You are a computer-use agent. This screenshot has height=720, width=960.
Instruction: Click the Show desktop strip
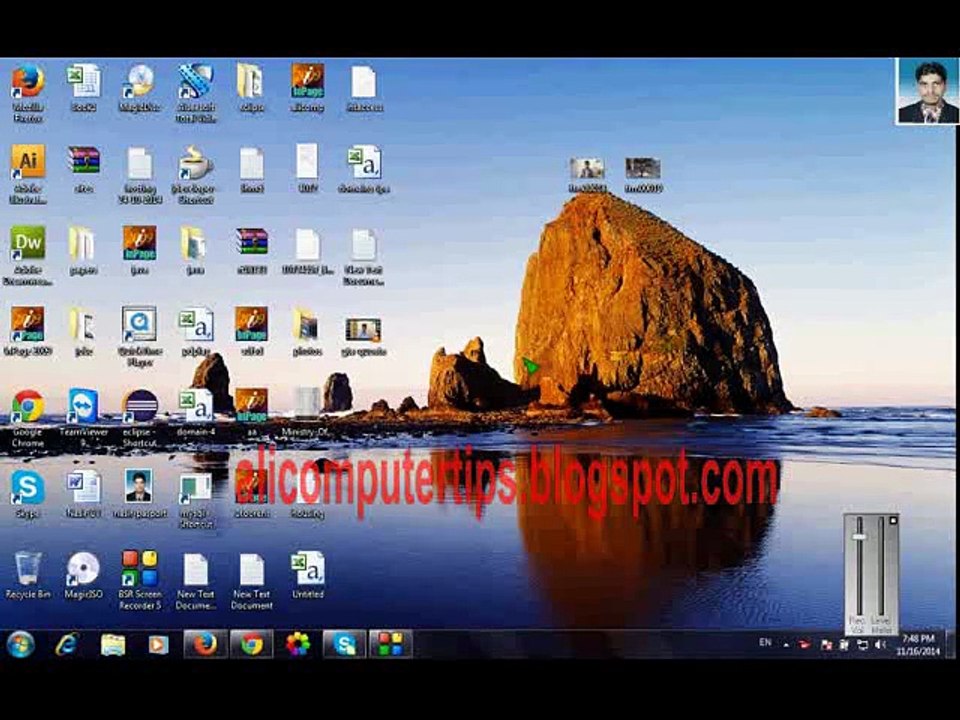click(x=950, y=644)
